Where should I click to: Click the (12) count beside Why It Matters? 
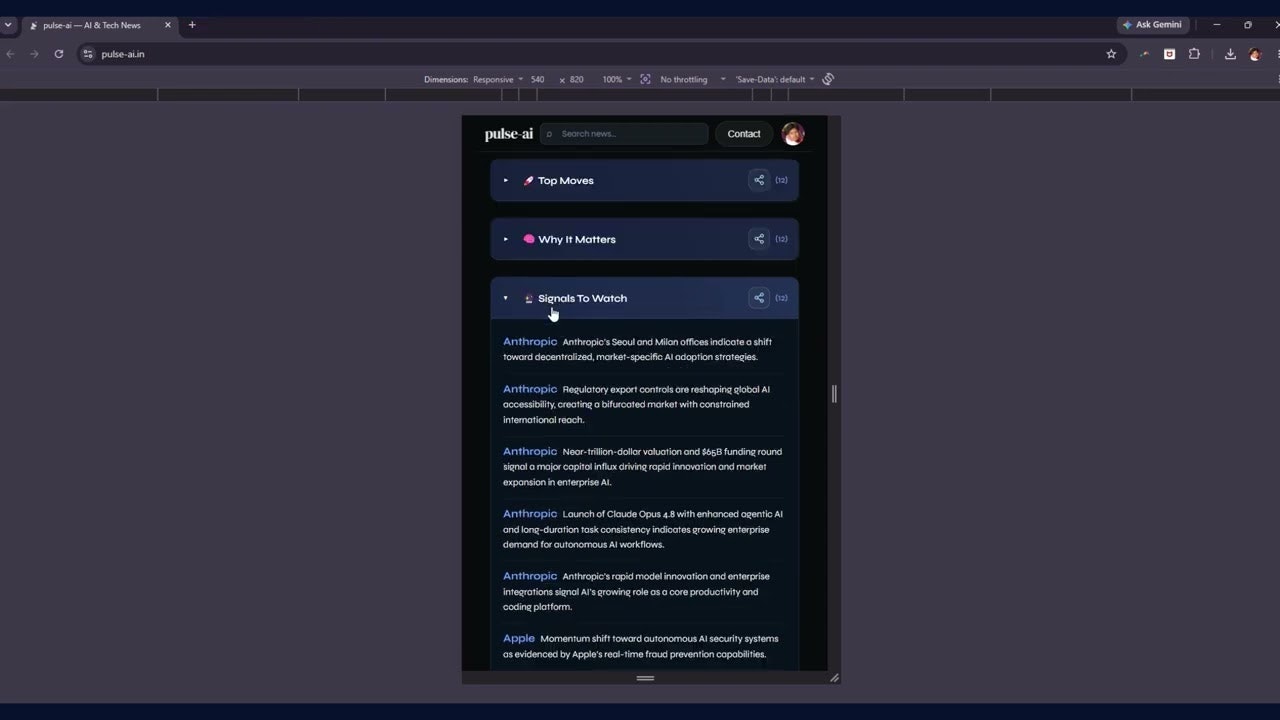pyautogui.click(x=781, y=239)
